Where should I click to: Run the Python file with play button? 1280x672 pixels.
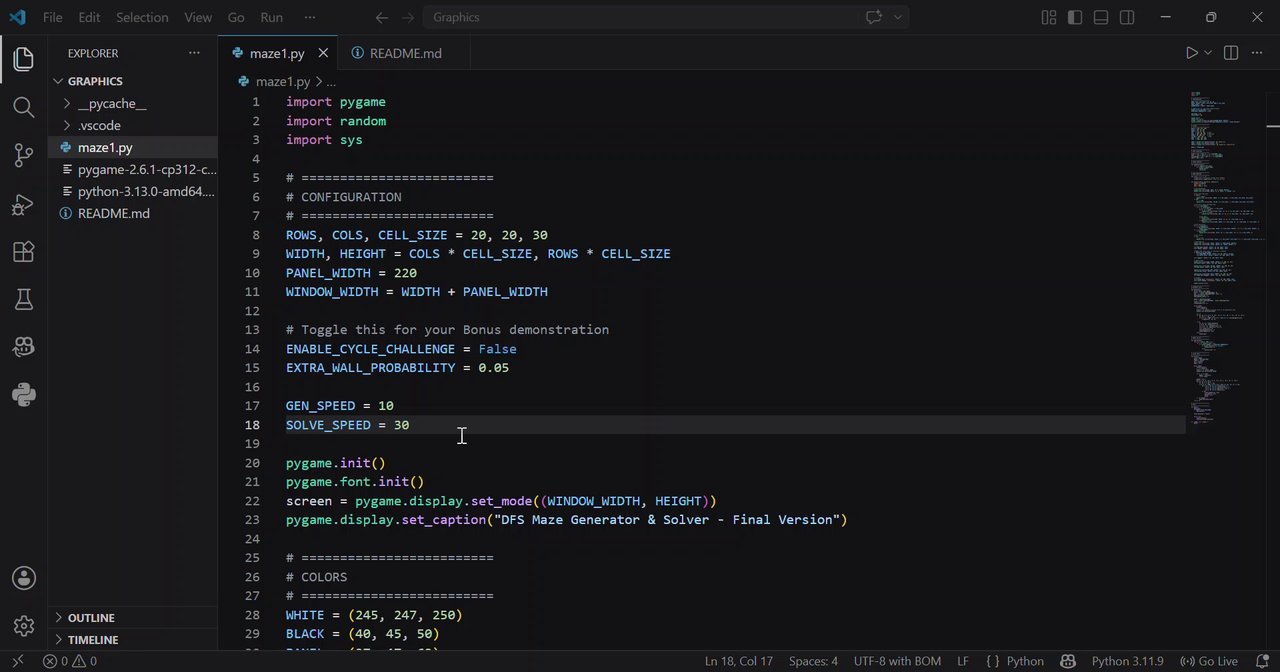[1191, 53]
